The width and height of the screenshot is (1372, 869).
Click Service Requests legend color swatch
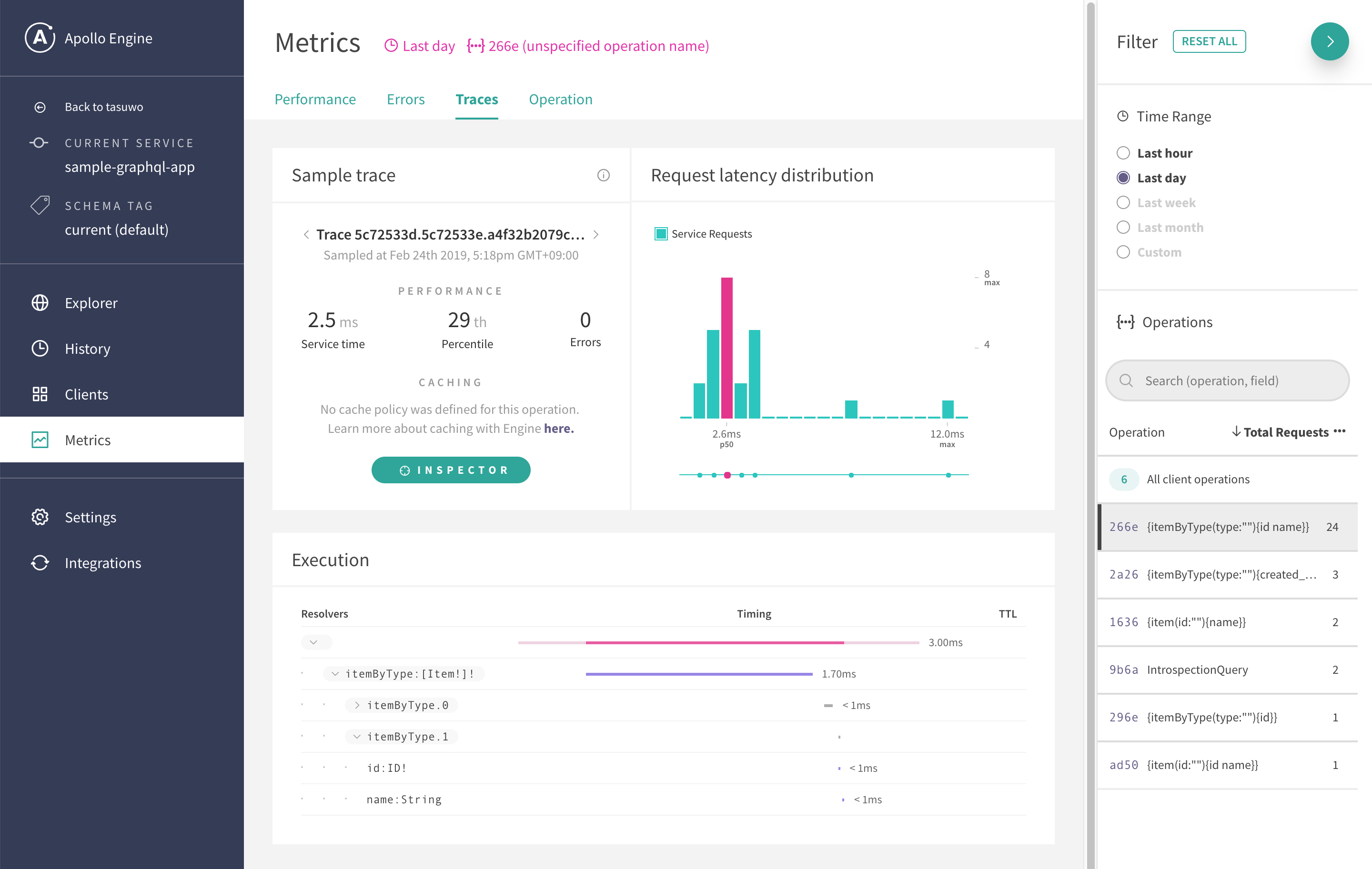[x=661, y=234]
